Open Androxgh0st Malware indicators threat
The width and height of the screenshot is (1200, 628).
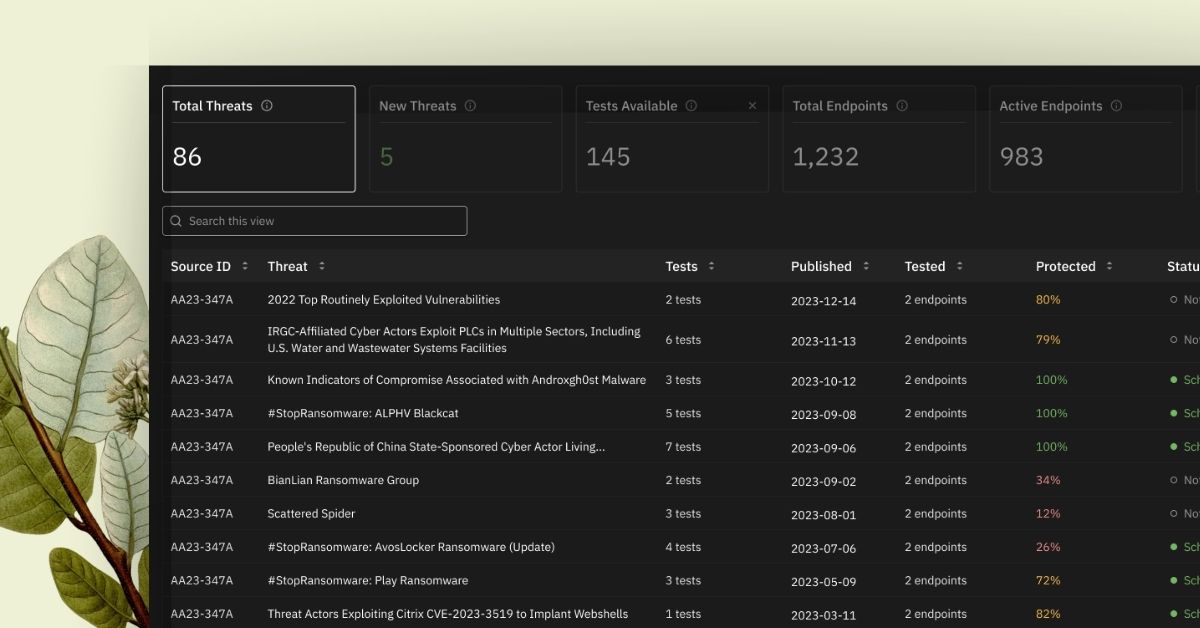456,380
